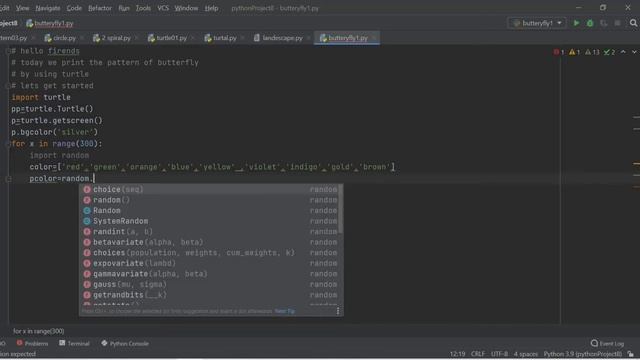
Task: Click the errors count indicator
Action: pyautogui.click(x=559, y=52)
